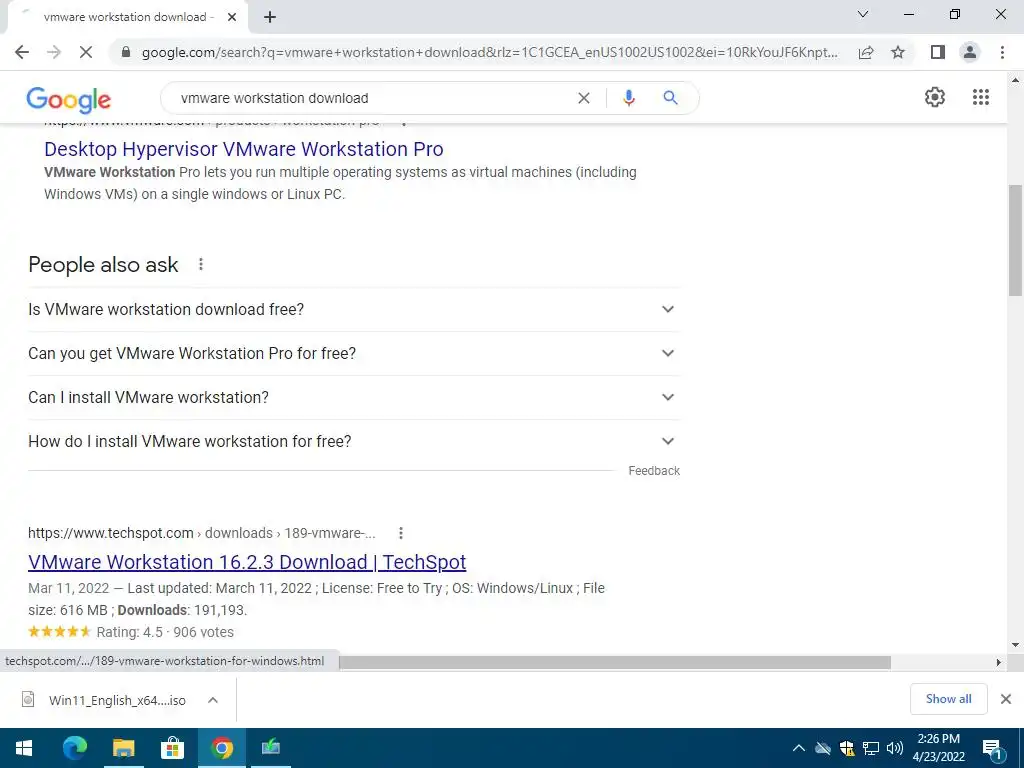Open the volume control in the tray

point(895,748)
